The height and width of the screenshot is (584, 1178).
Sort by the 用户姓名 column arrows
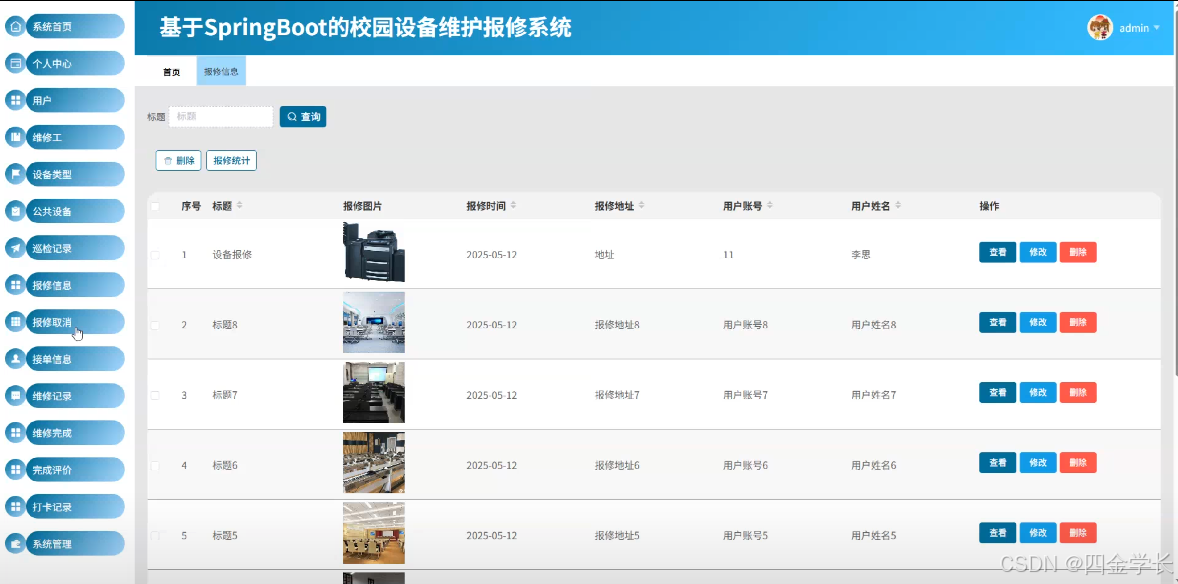click(x=898, y=205)
